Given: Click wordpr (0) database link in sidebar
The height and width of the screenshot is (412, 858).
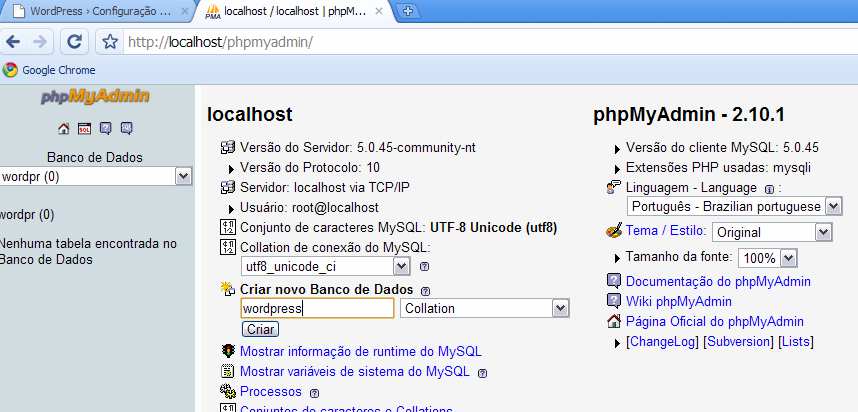Looking at the screenshot, I should tap(27, 214).
